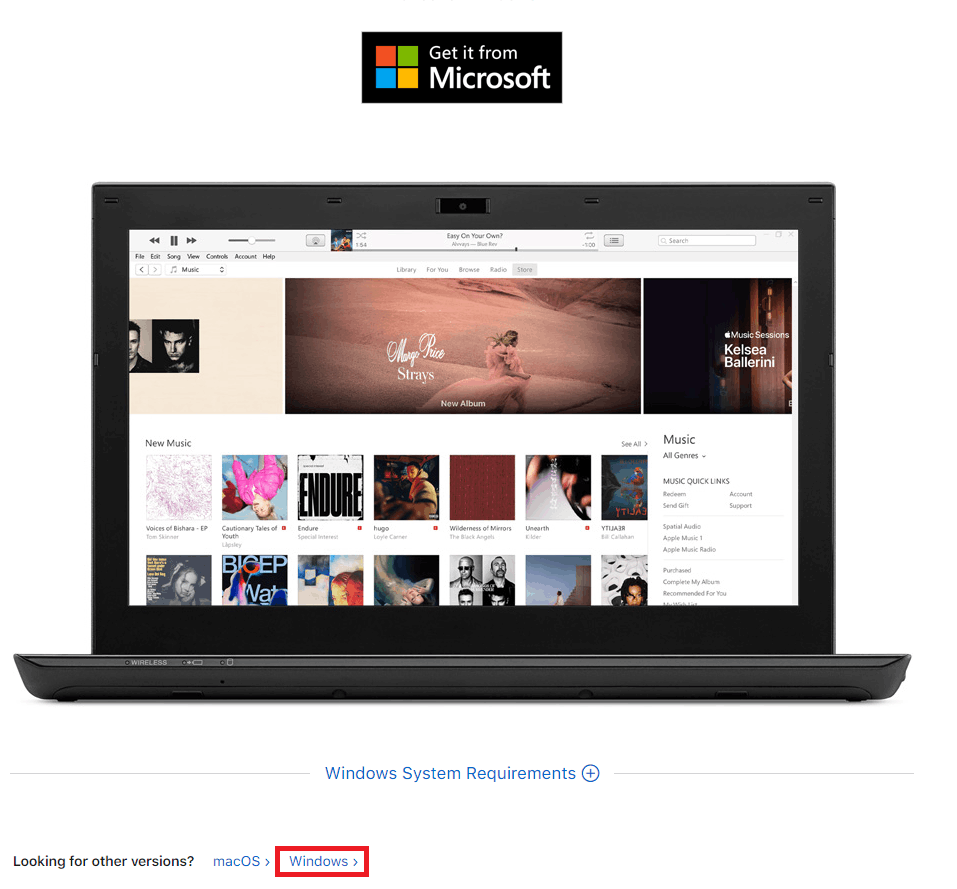957x889 pixels.
Task: Pause playback in the iTunes window
Action: [x=174, y=240]
